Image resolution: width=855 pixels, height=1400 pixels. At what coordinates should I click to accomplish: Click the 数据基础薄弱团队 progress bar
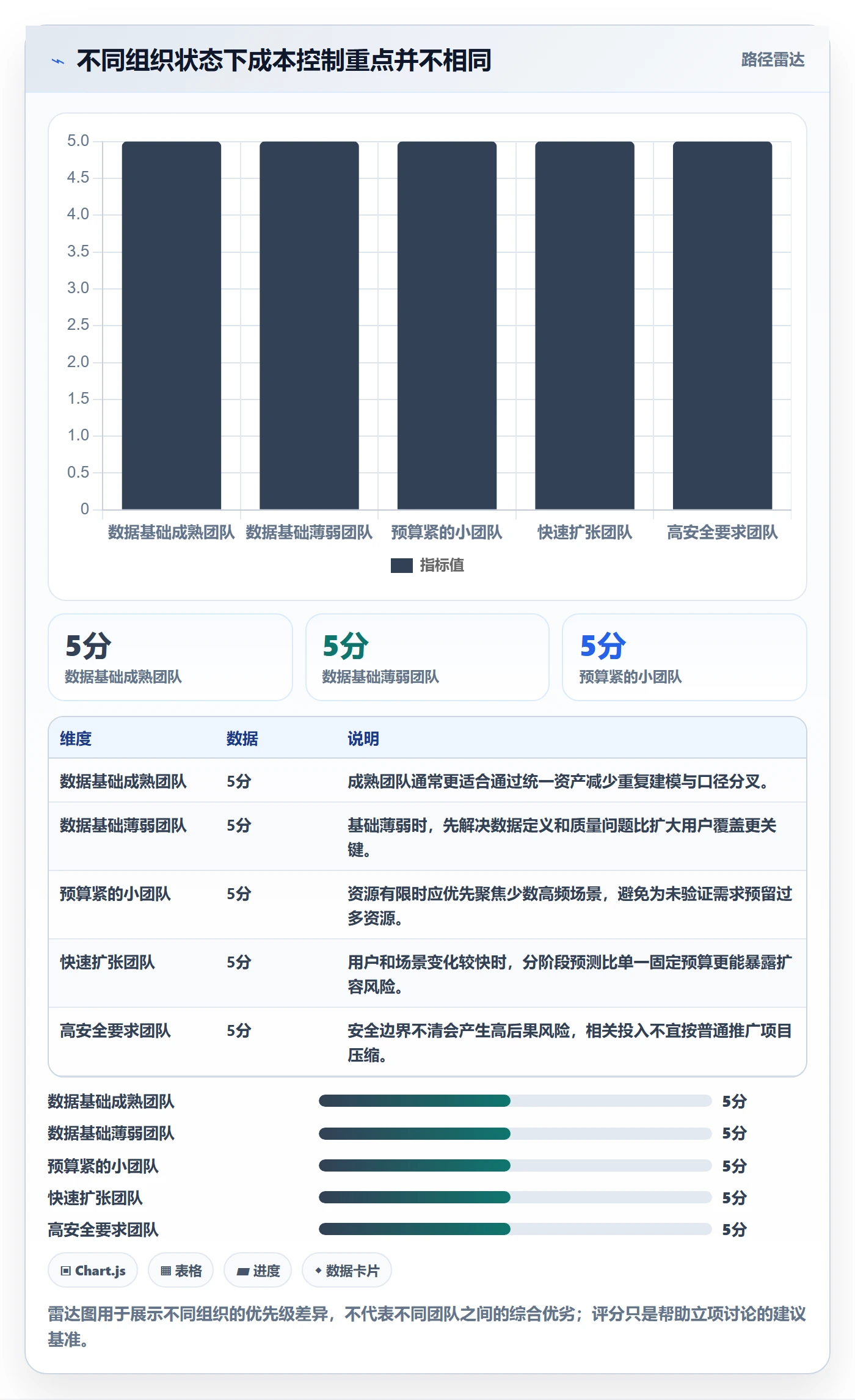point(515,1133)
